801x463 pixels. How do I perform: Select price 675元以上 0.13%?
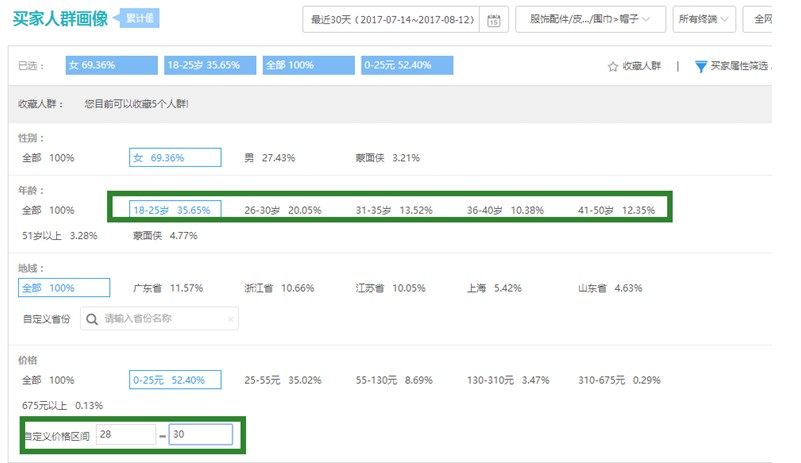point(62,406)
